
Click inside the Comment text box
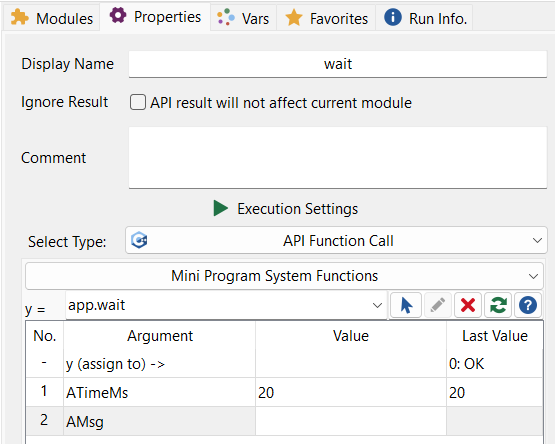(338, 158)
